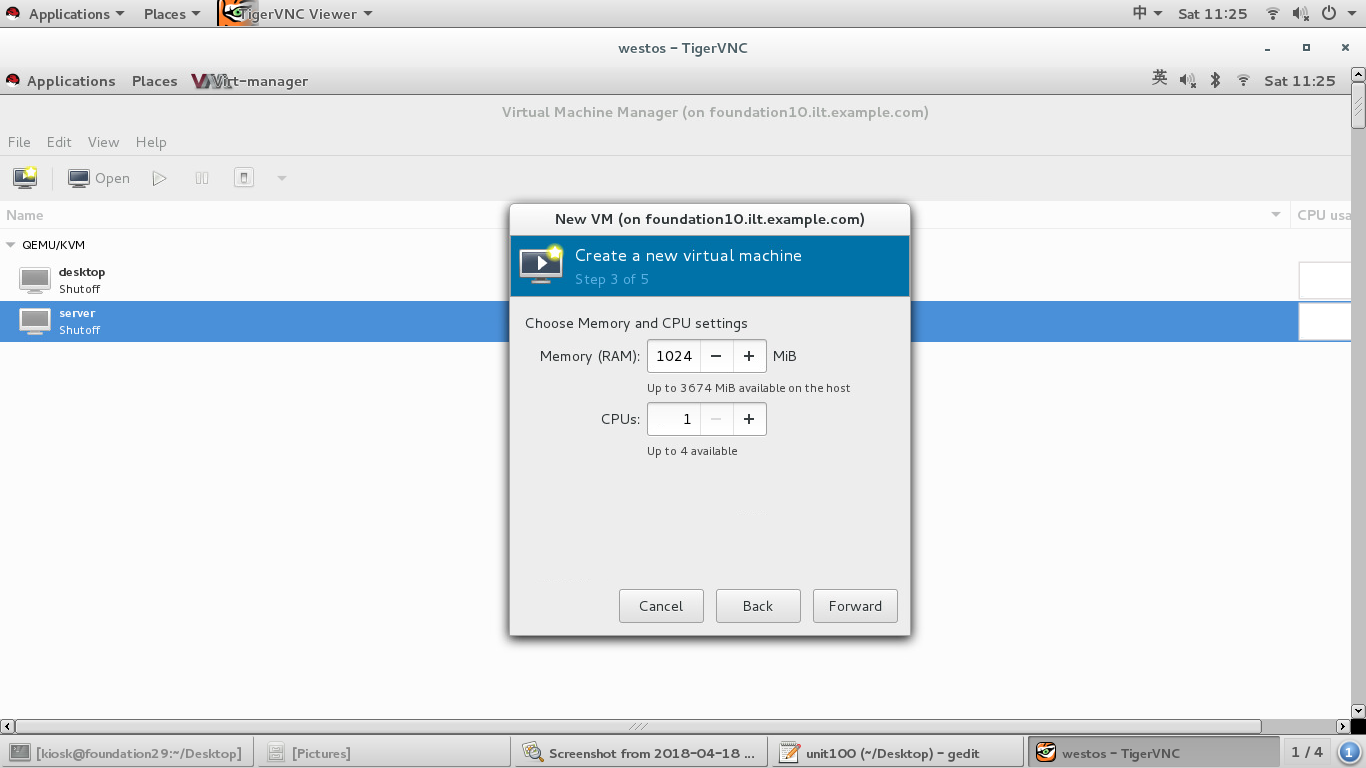Viewport: 1366px width, 768px height.
Task: Click the TigerVNC vertical scrollbar thumb
Action: click(1358, 105)
